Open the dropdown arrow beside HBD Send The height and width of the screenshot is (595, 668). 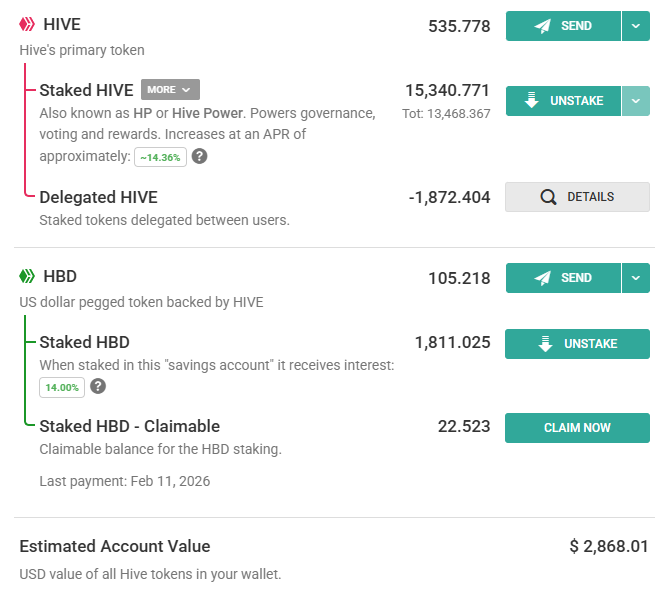coord(636,278)
